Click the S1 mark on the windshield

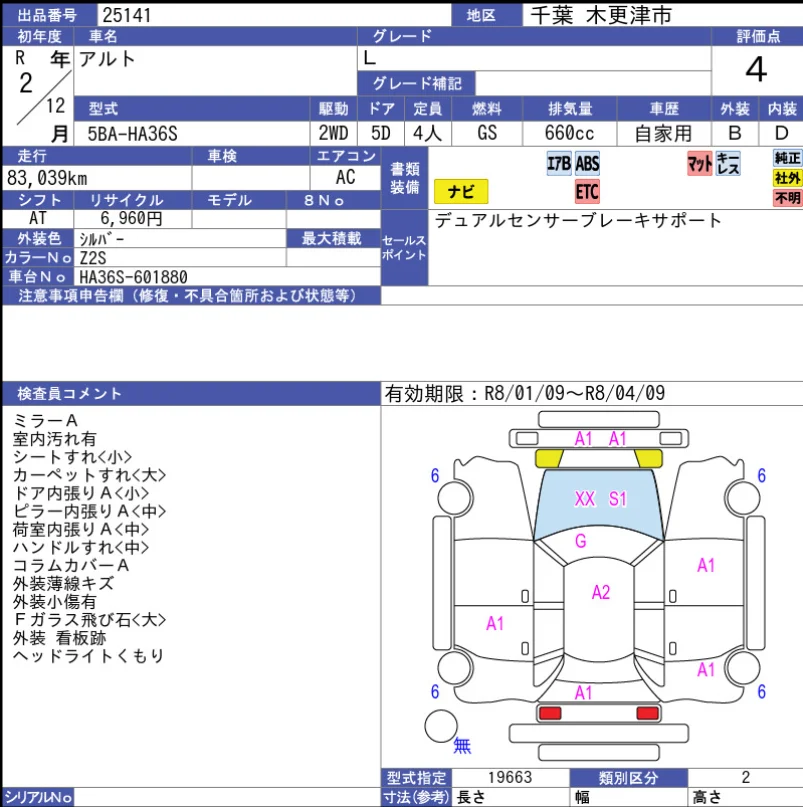(618, 499)
